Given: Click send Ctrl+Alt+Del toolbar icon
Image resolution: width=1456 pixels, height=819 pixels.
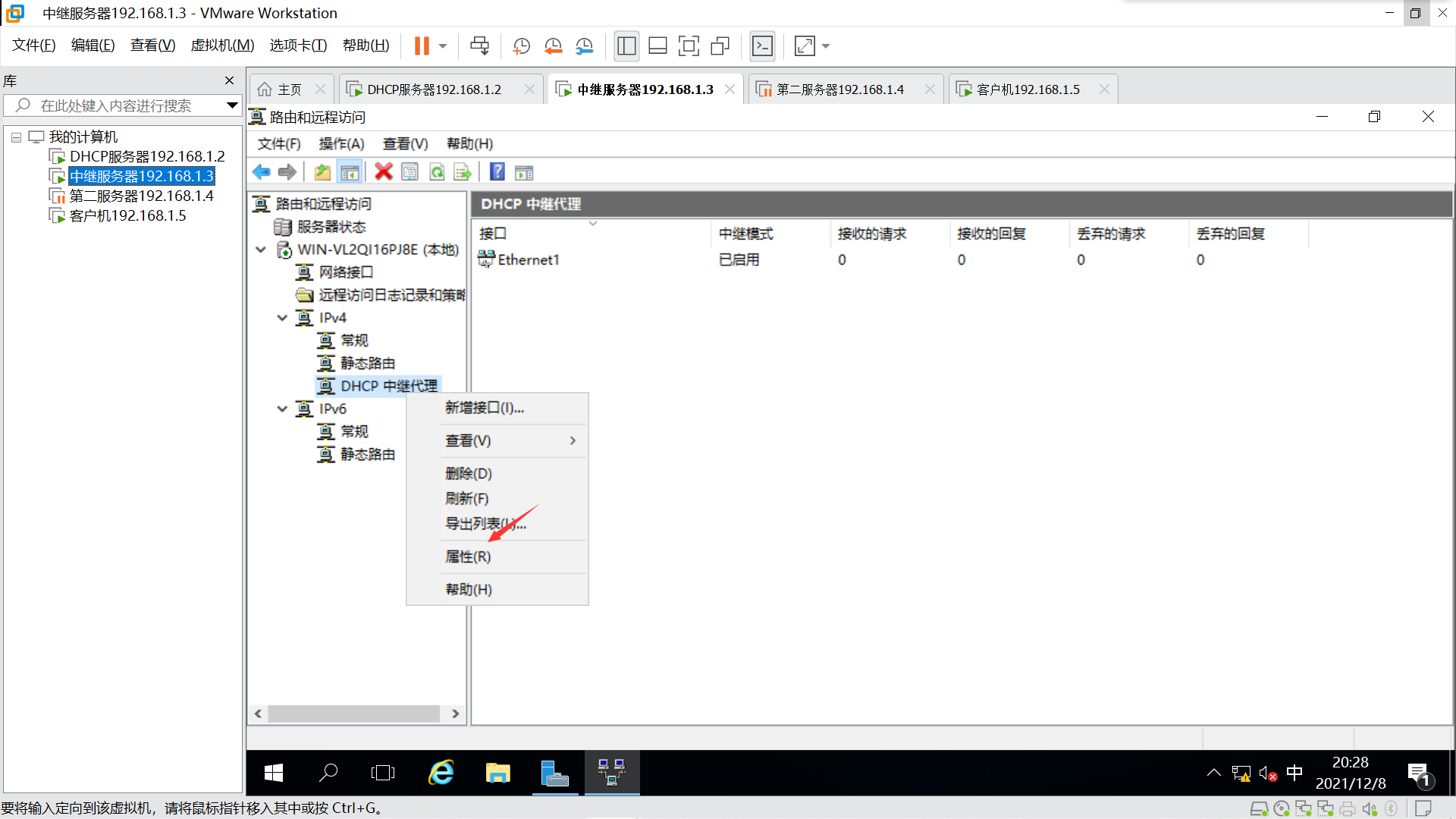Looking at the screenshot, I should coord(479,46).
